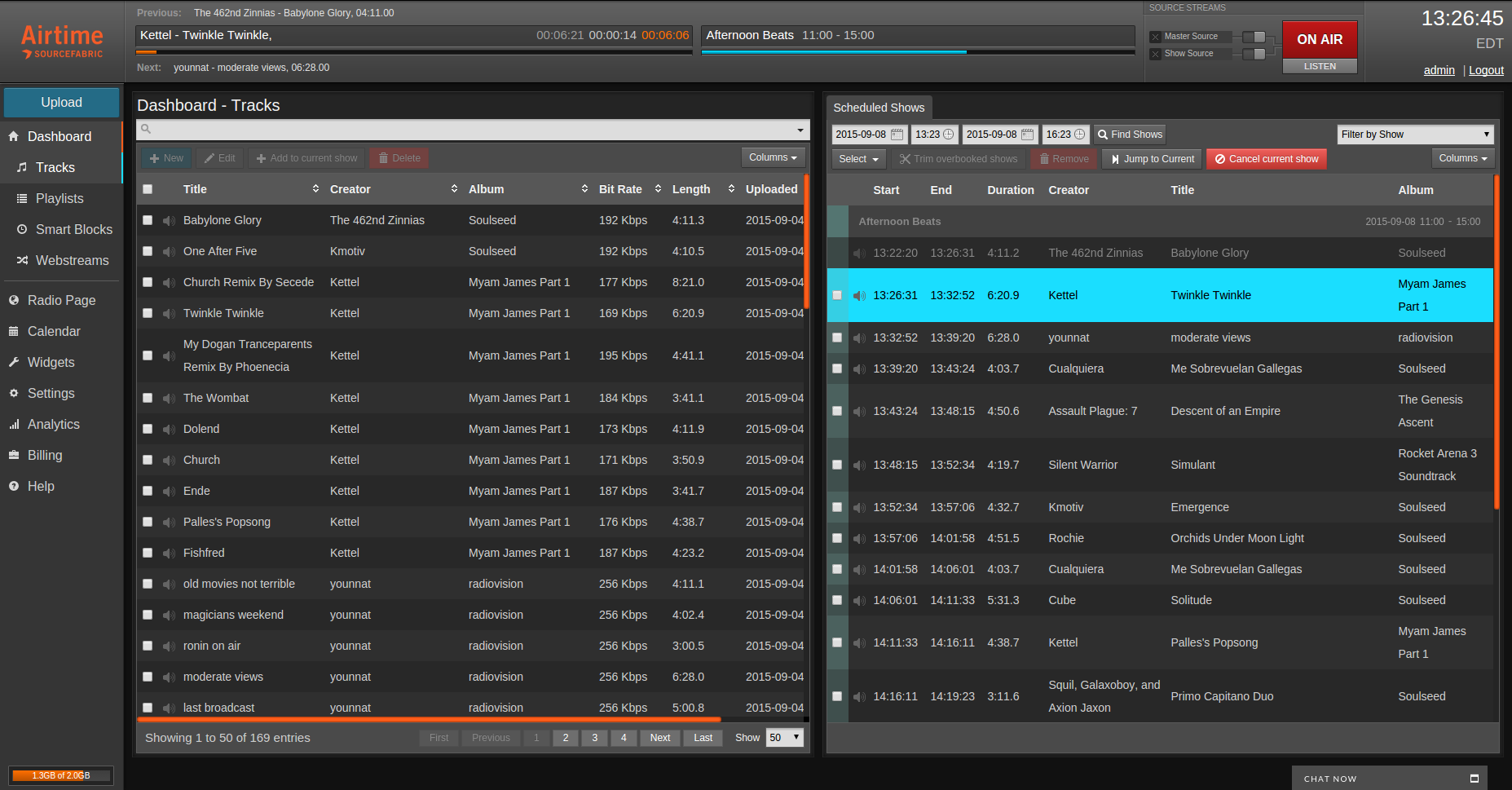Open calendar picker for start date
1512x790 pixels.
tap(897, 135)
